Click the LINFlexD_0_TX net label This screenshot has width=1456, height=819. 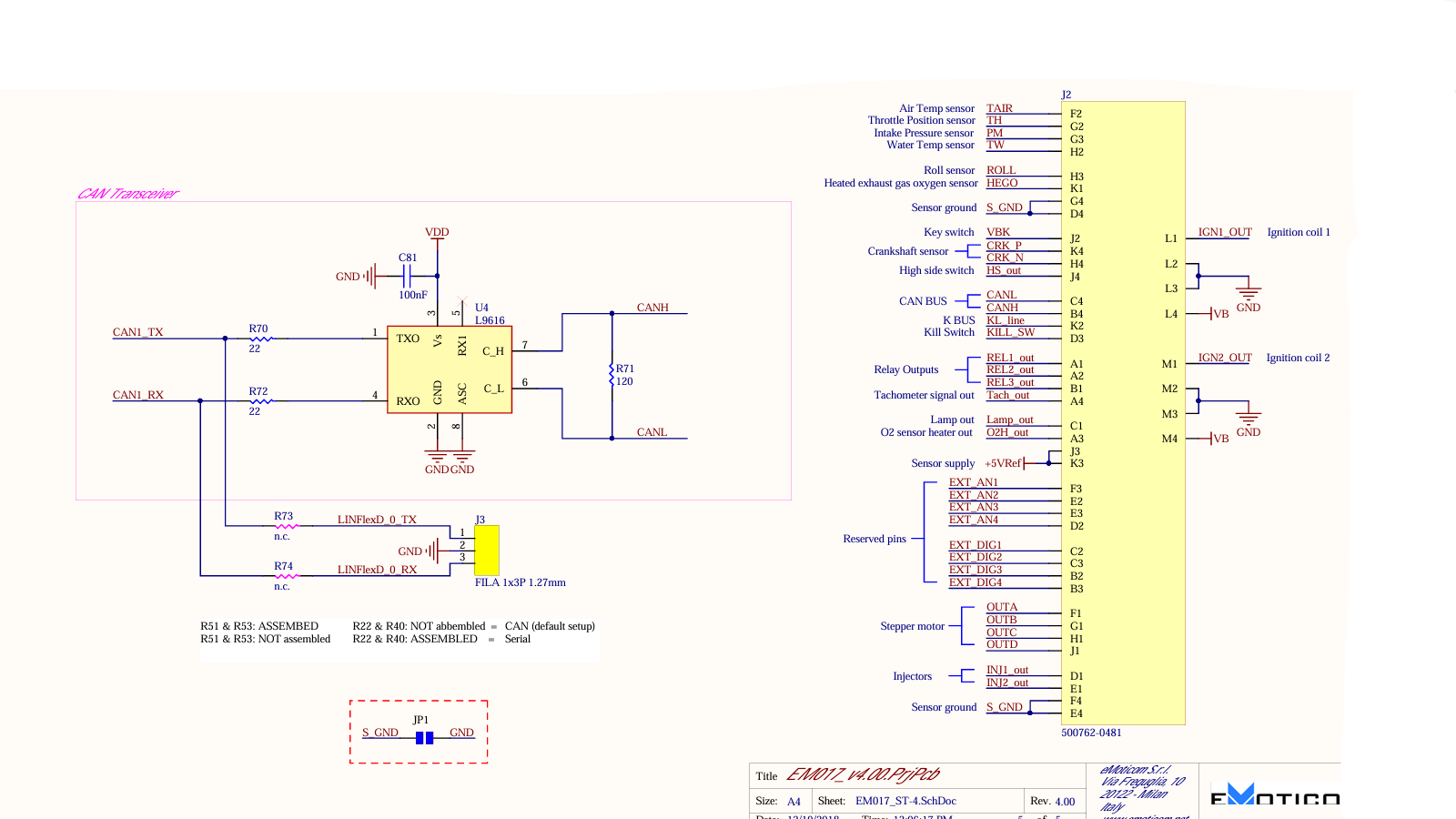[x=377, y=520]
